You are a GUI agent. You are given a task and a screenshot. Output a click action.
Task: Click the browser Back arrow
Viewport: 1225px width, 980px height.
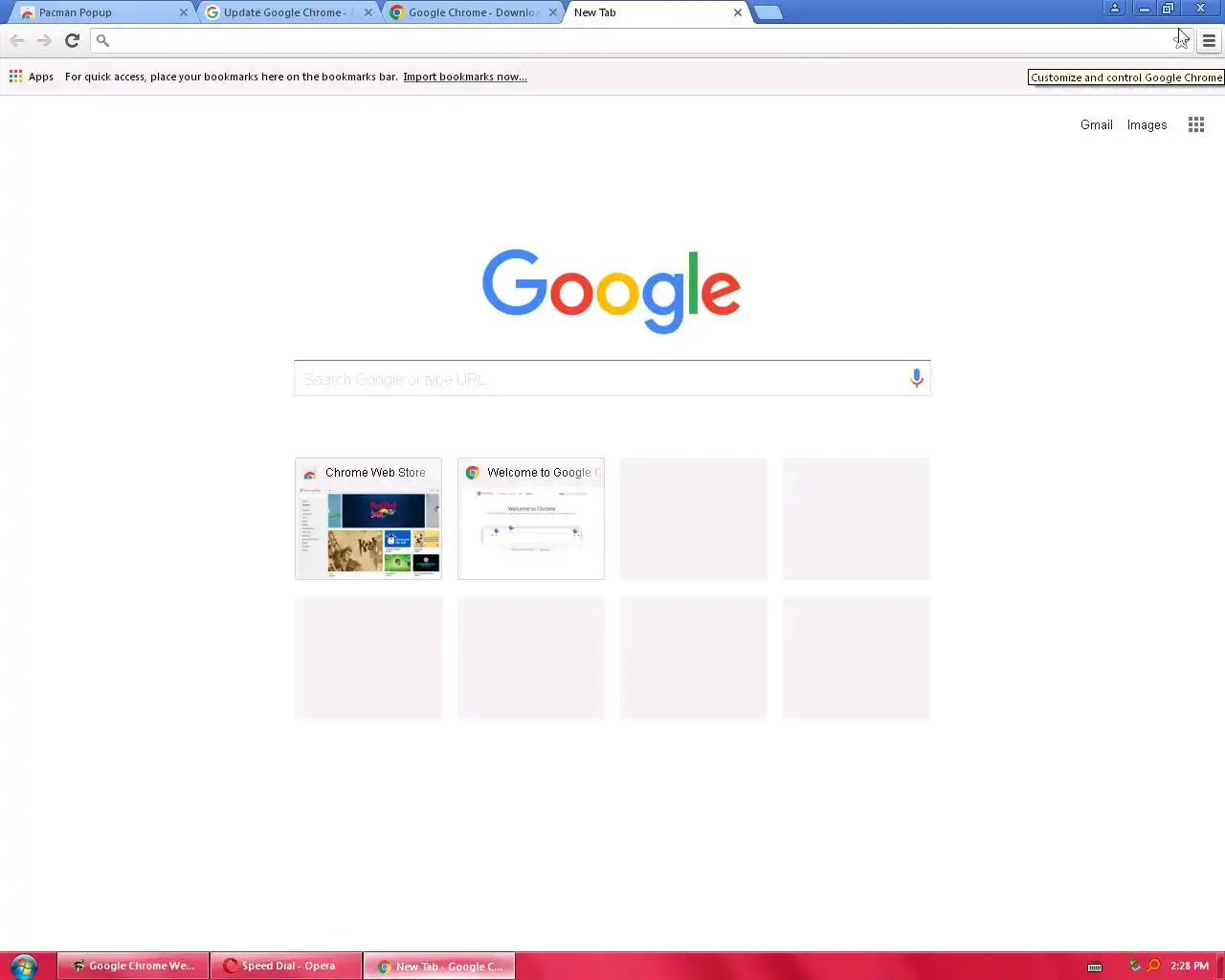(16, 40)
